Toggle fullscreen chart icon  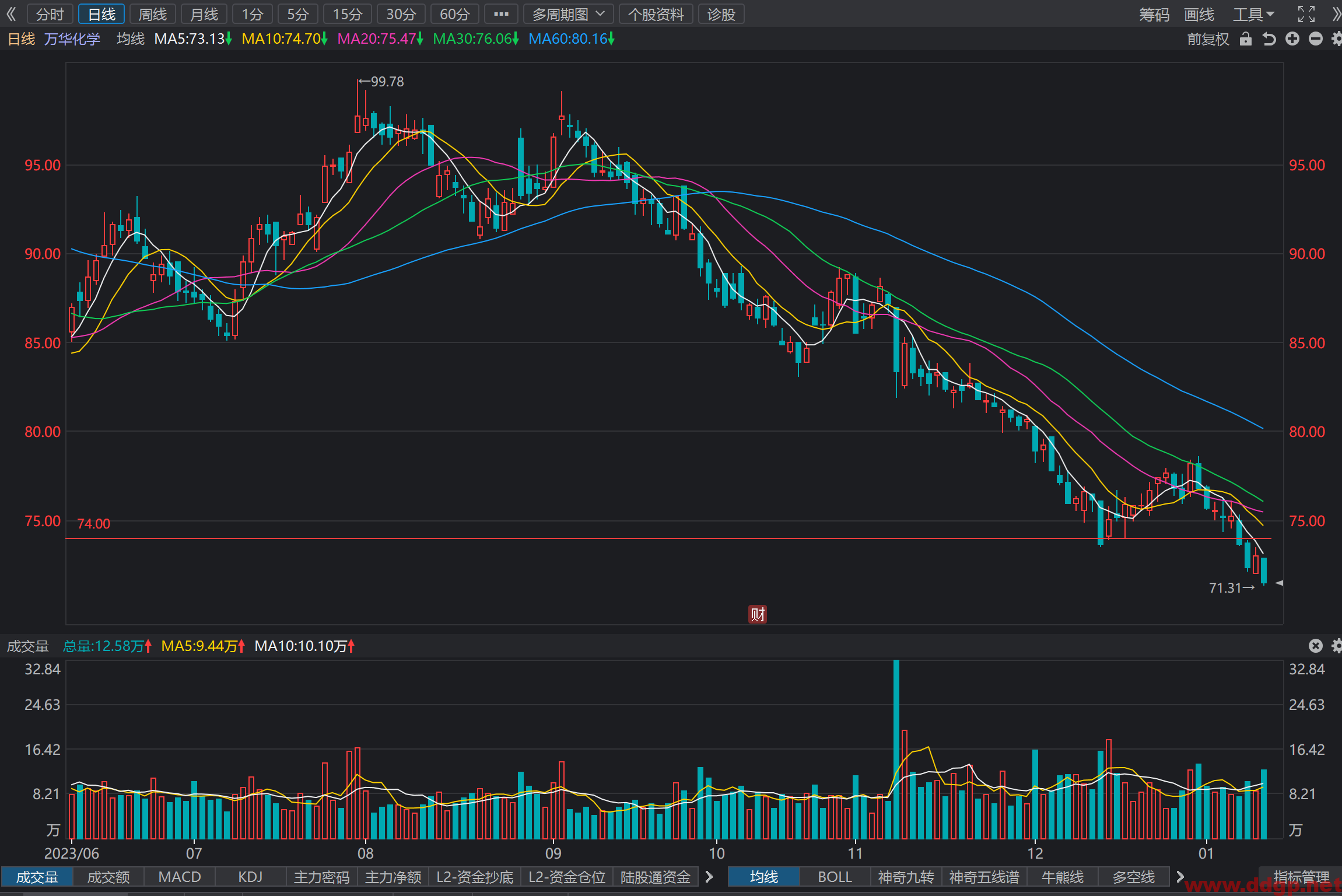1306,14
